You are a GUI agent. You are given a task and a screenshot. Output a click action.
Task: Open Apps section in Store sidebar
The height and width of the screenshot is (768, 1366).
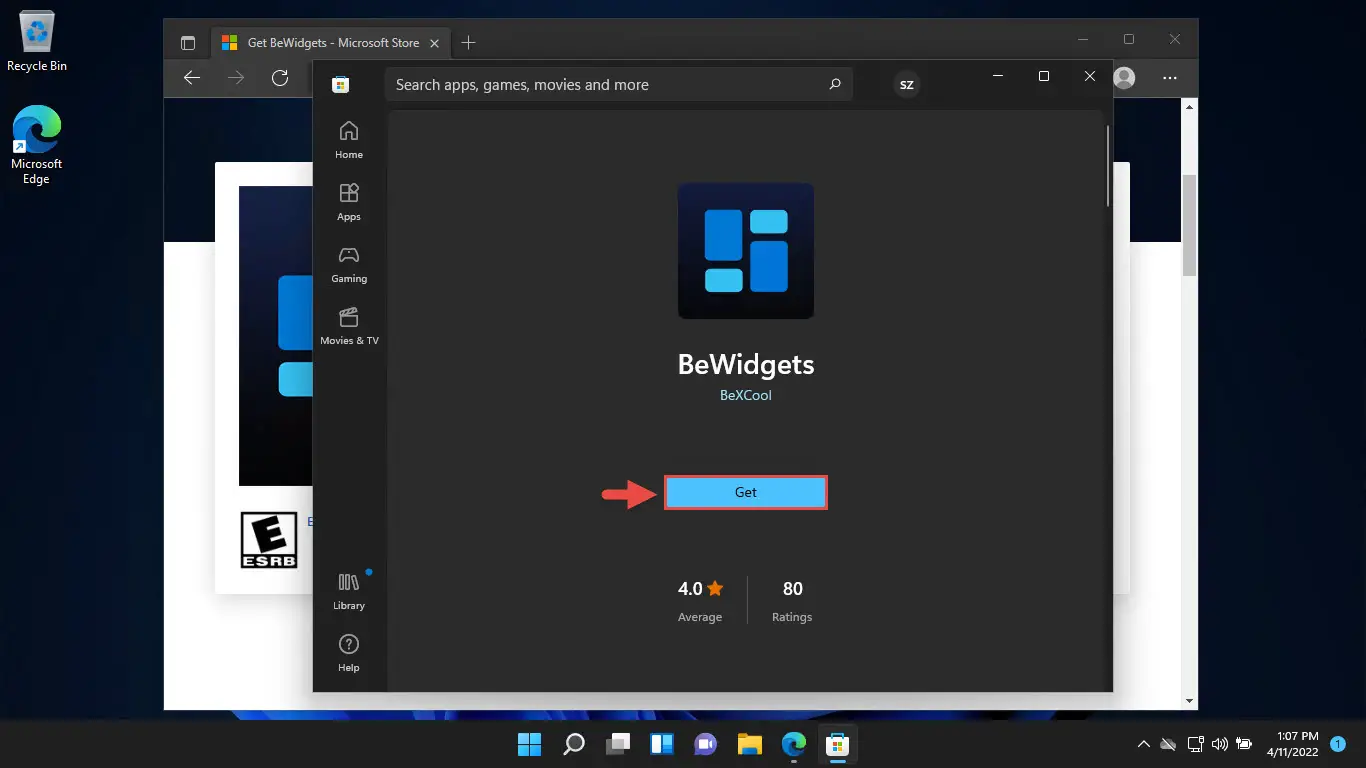tap(349, 202)
